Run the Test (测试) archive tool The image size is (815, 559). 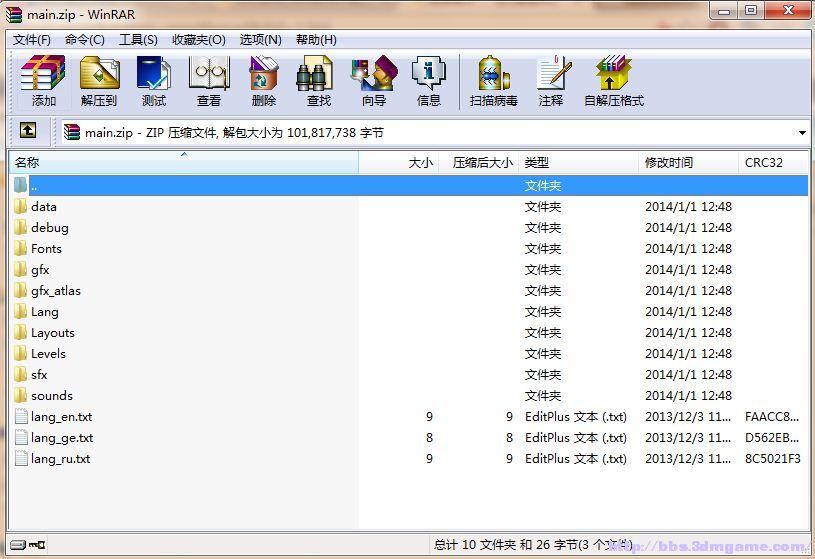tap(154, 81)
